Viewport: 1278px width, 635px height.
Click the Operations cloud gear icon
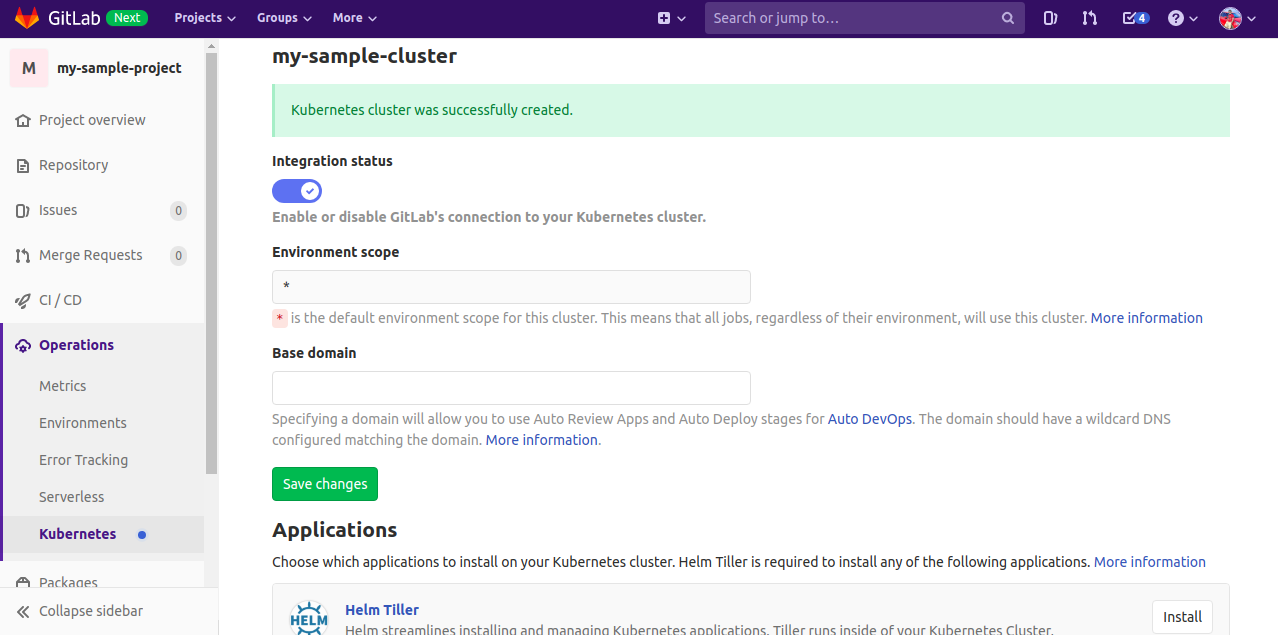click(23, 345)
